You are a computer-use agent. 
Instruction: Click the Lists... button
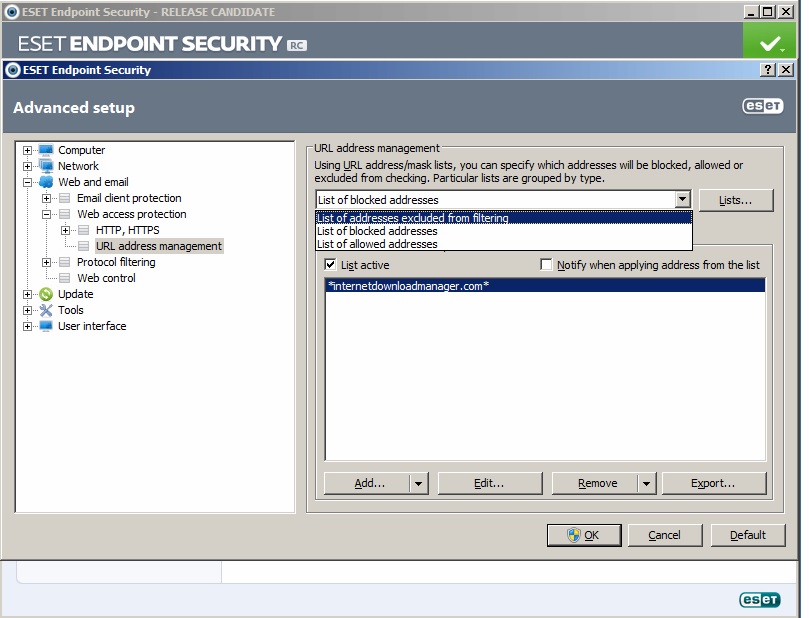[x=736, y=200]
